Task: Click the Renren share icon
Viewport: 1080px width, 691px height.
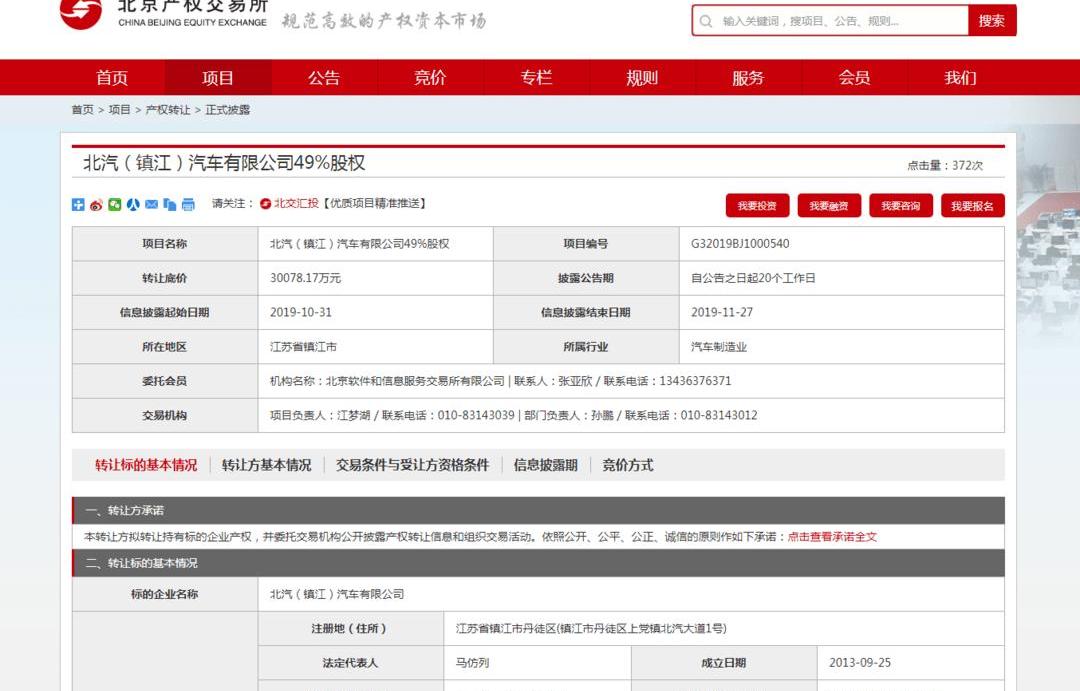Action: (x=133, y=205)
